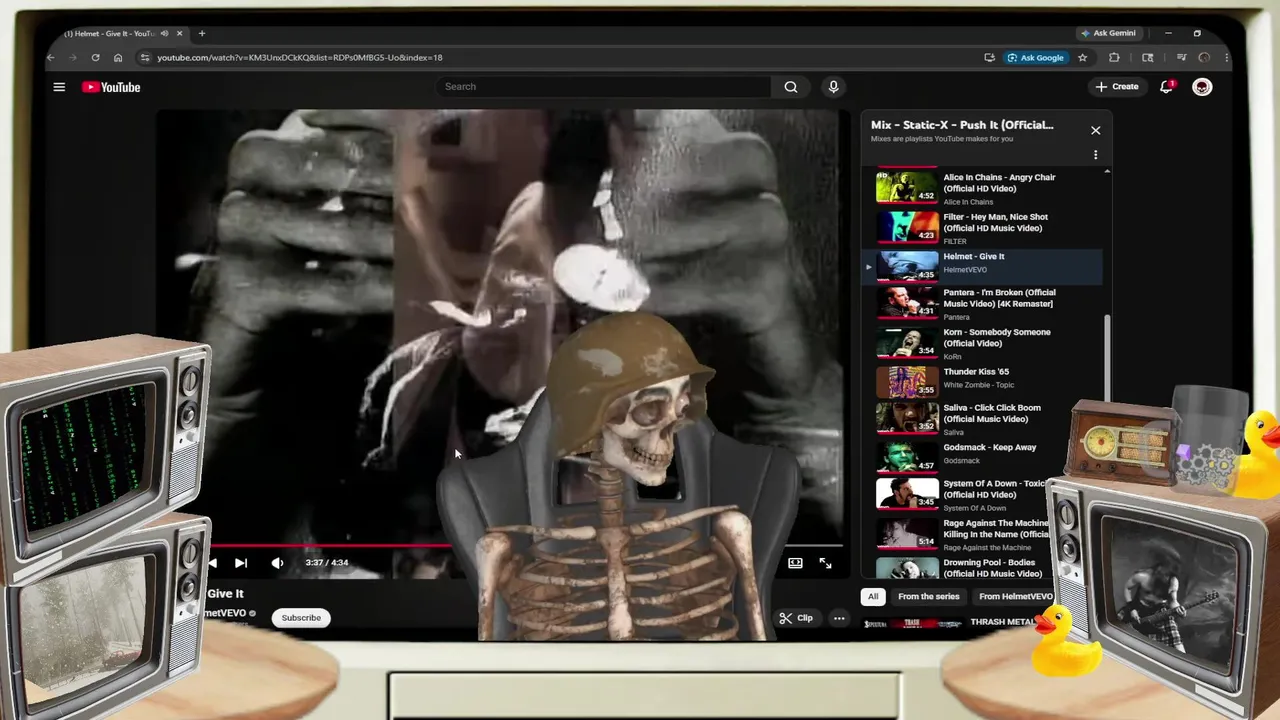Click the browser address bar URL
This screenshot has width=1280, height=720.
pos(299,58)
